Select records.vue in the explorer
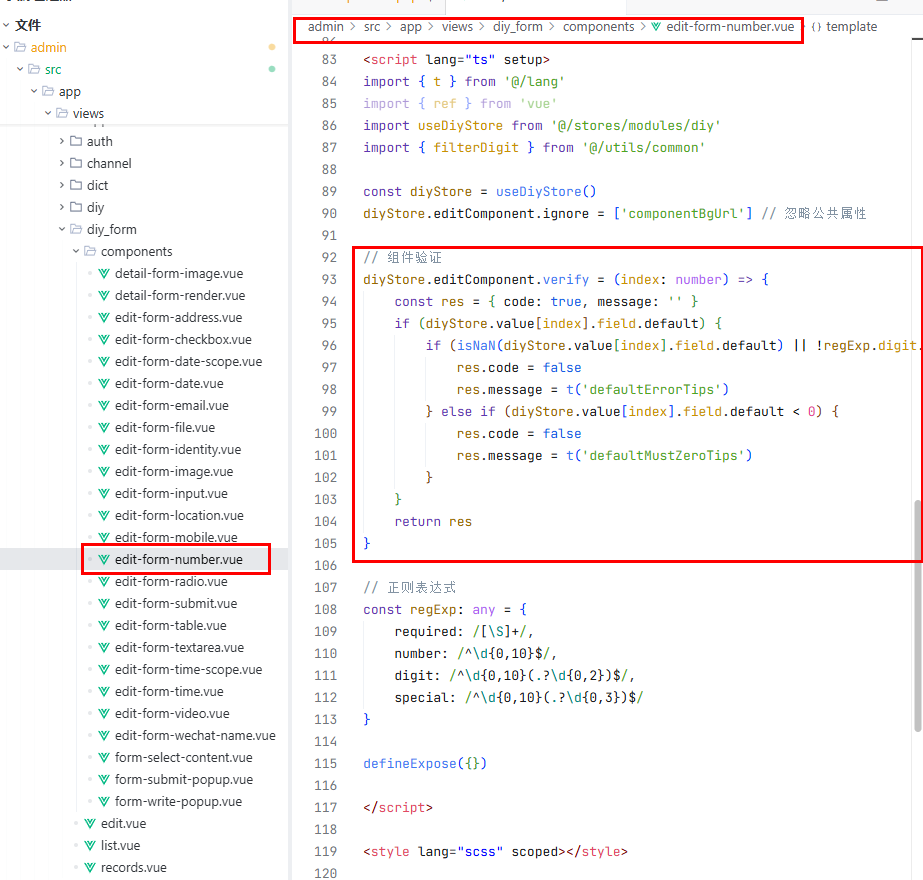The width and height of the screenshot is (923, 880). (x=133, y=868)
